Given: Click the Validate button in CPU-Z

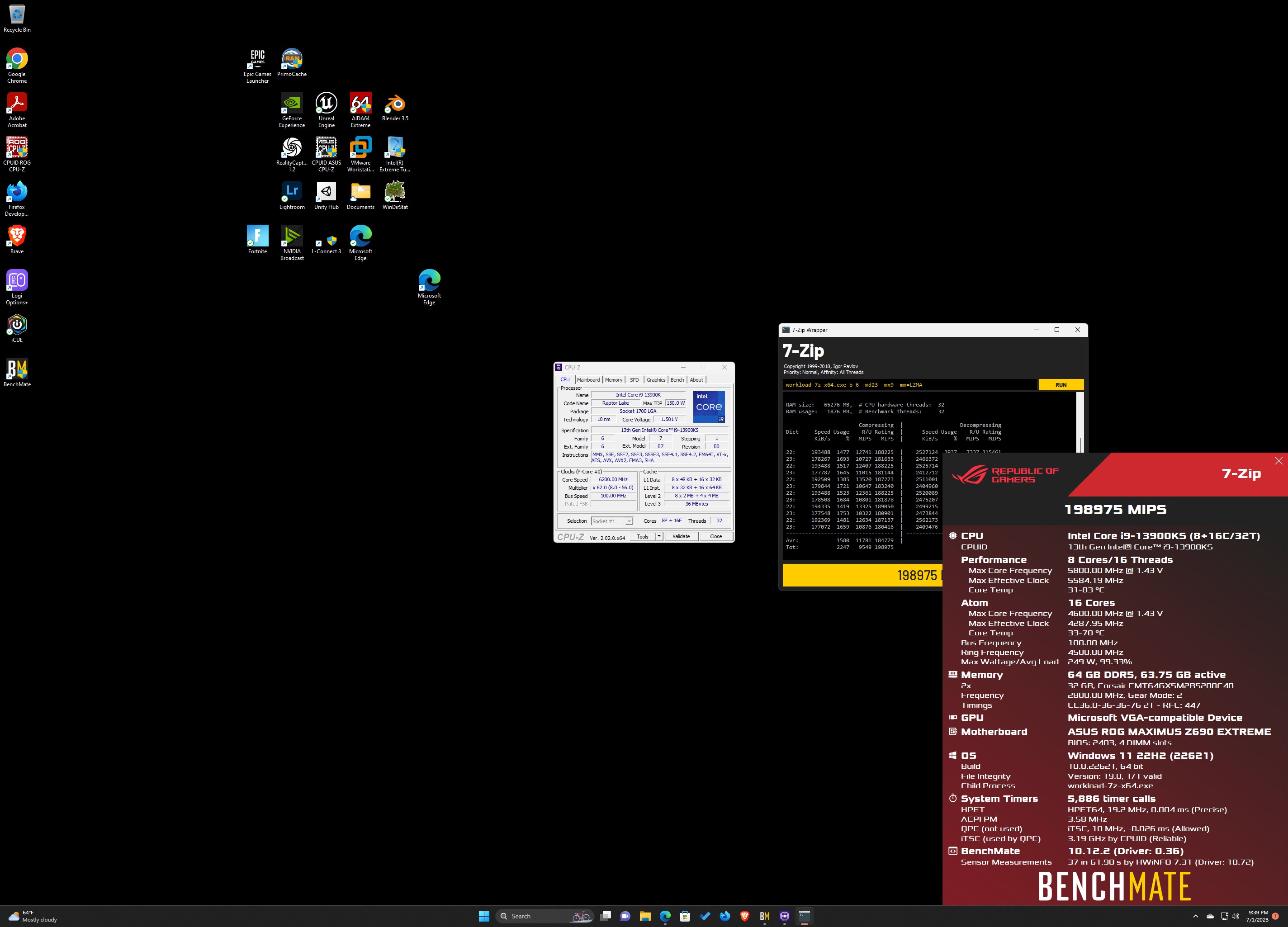Looking at the screenshot, I should coord(681,536).
